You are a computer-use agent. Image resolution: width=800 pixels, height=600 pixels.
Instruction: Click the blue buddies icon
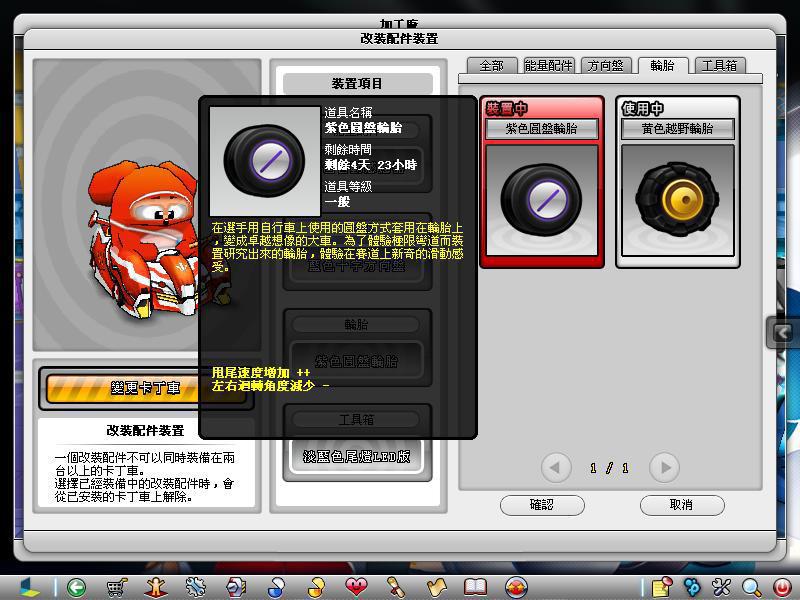point(692,587)
